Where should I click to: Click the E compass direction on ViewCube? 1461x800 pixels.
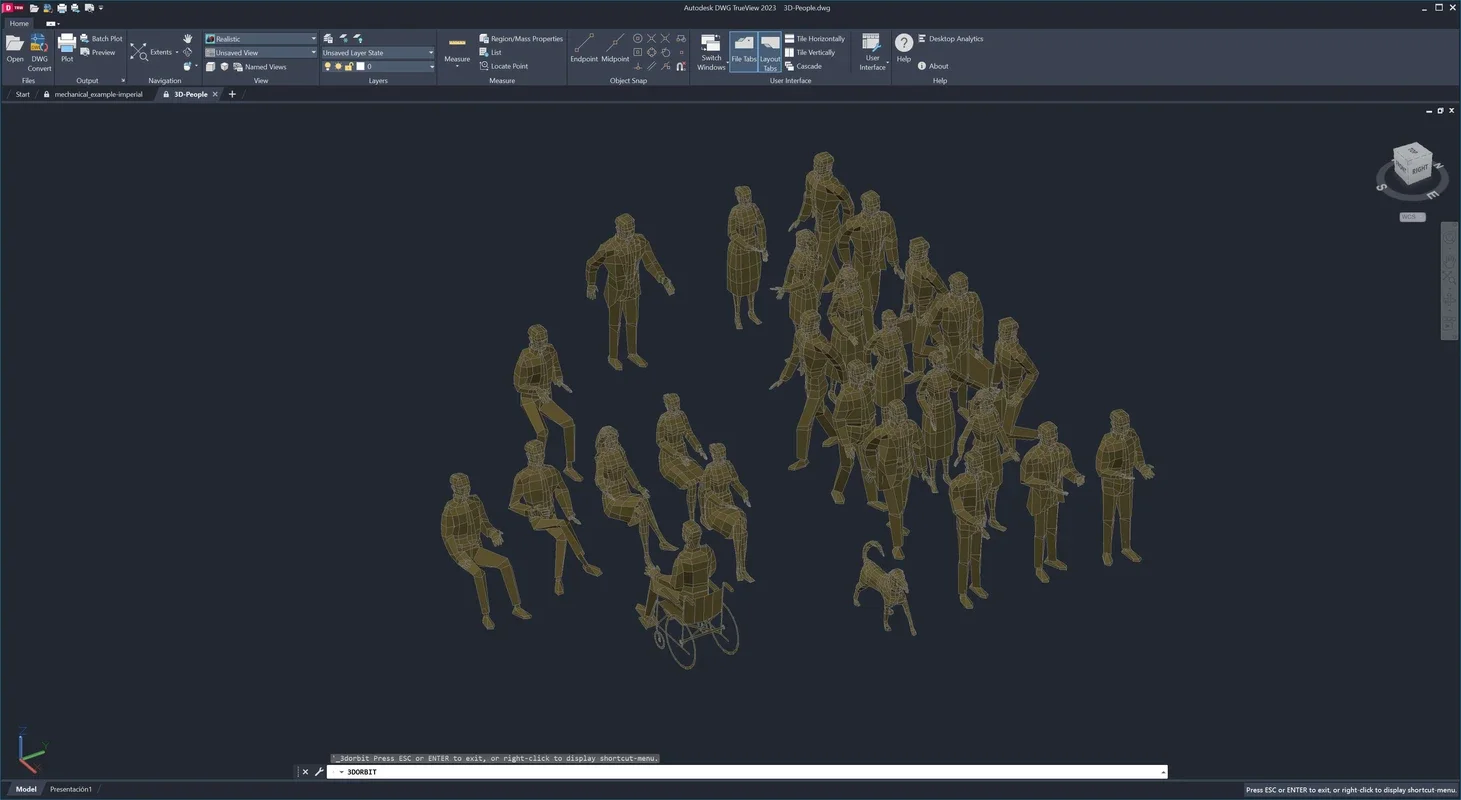(x=1432, y=193)
